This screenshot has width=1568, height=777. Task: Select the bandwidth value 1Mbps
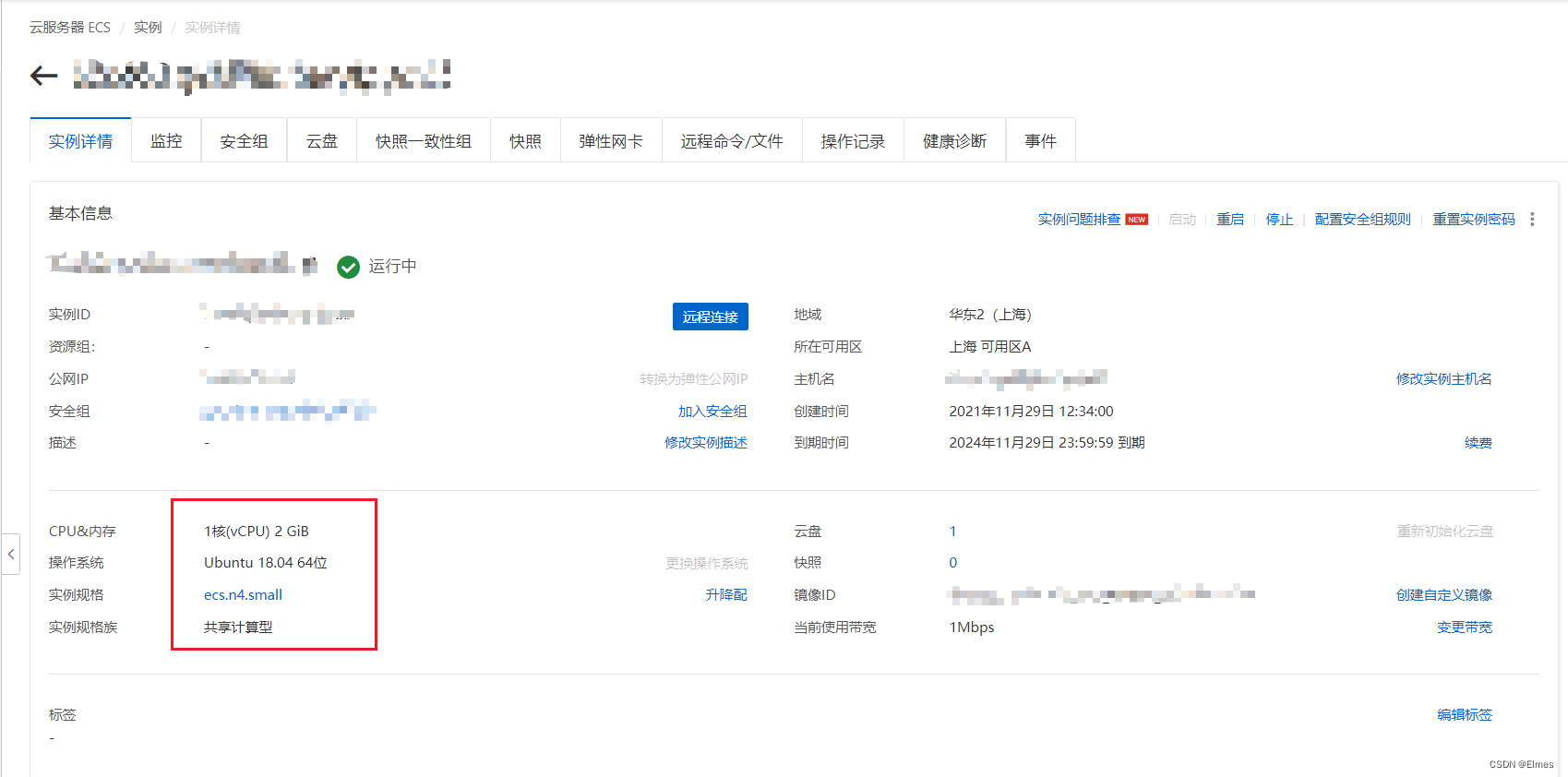(x=972, y=628)
